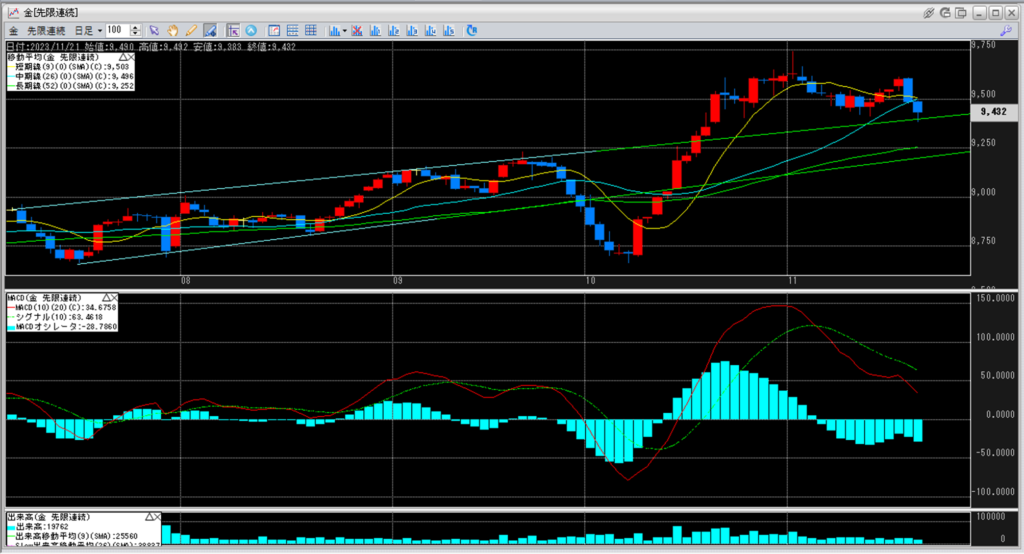The image size is (1024, 554).
Task: Click the grid table view icon
Action: (x=311, y=31)
